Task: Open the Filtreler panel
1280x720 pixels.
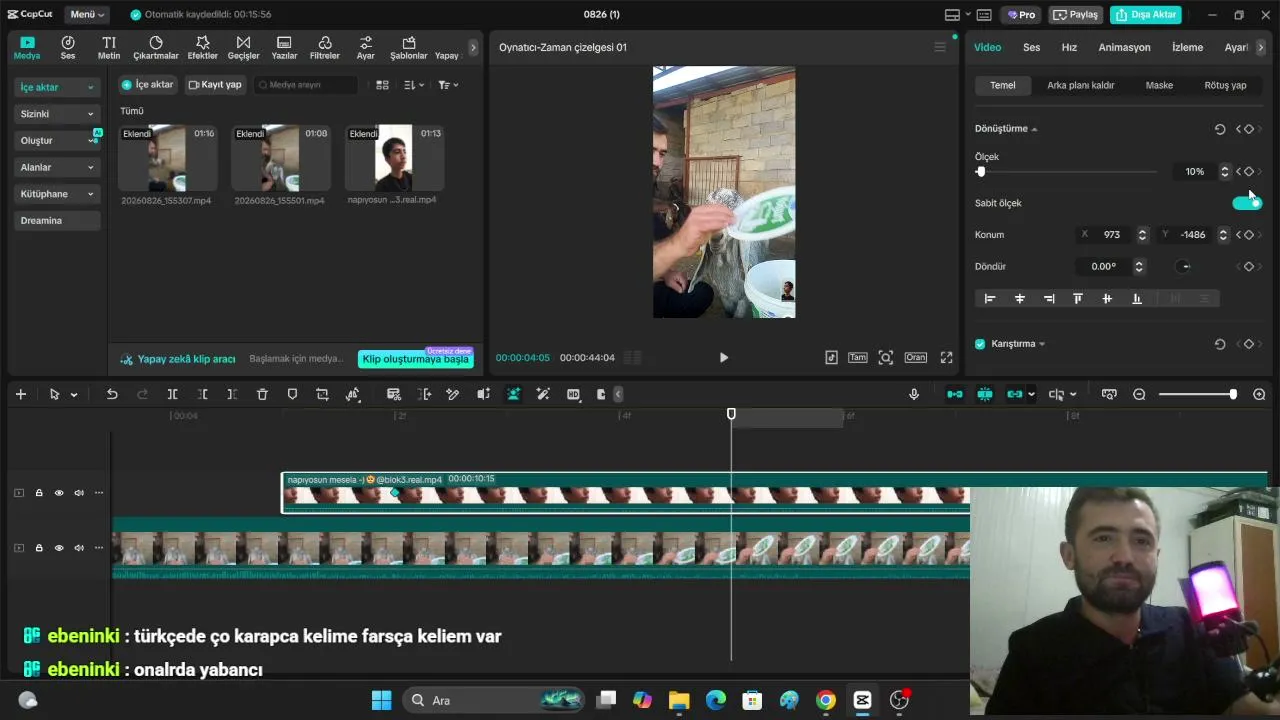Action: [325, 48]
